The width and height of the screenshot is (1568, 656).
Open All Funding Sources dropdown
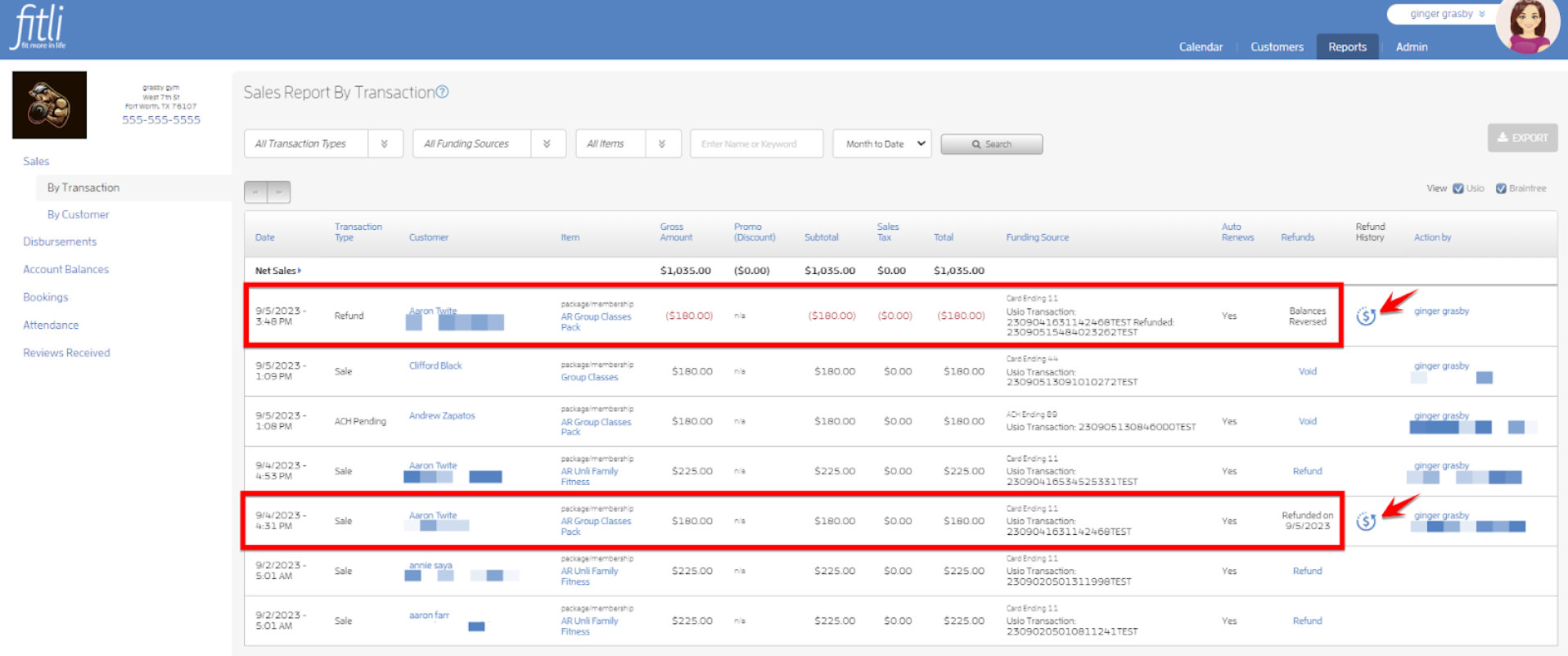tap(489, 144)
